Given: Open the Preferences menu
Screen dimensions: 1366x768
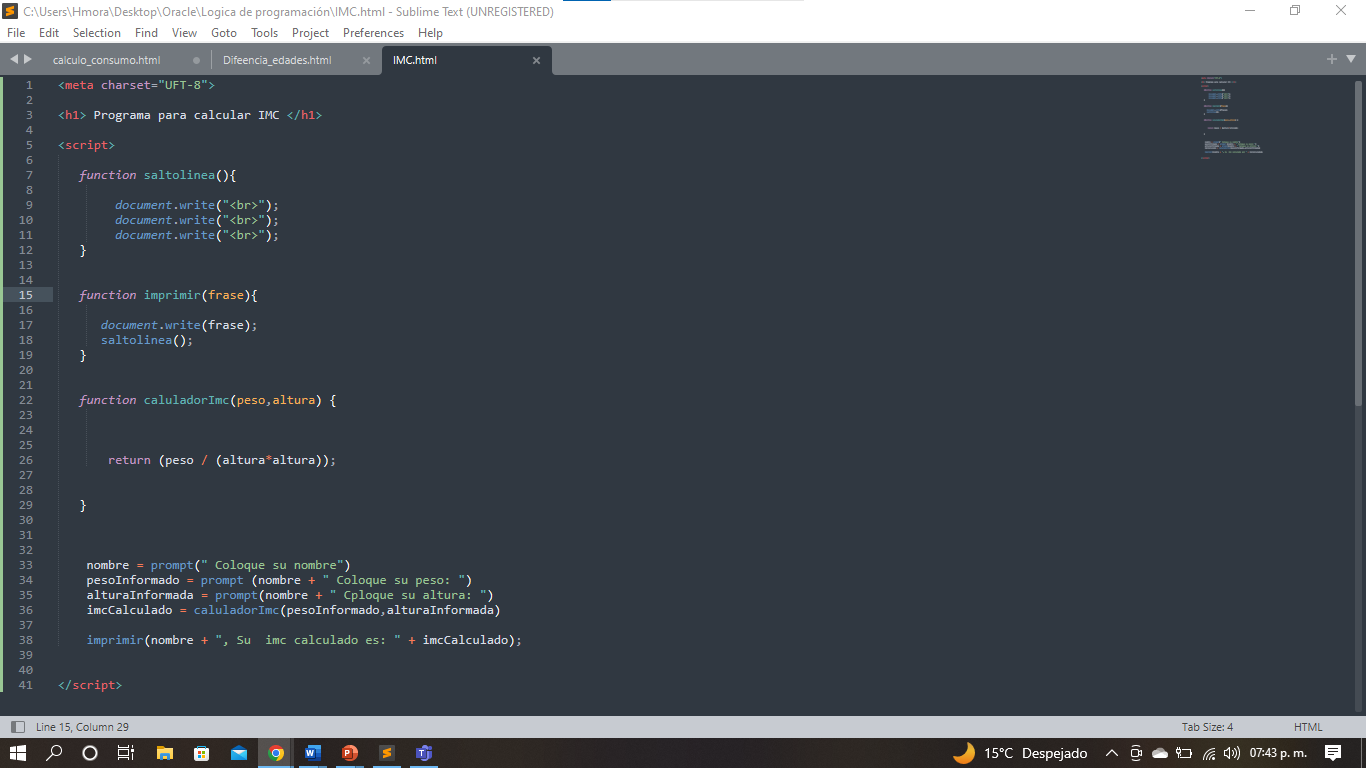Looking at the screenshot, I should click(x=374, y=33).
